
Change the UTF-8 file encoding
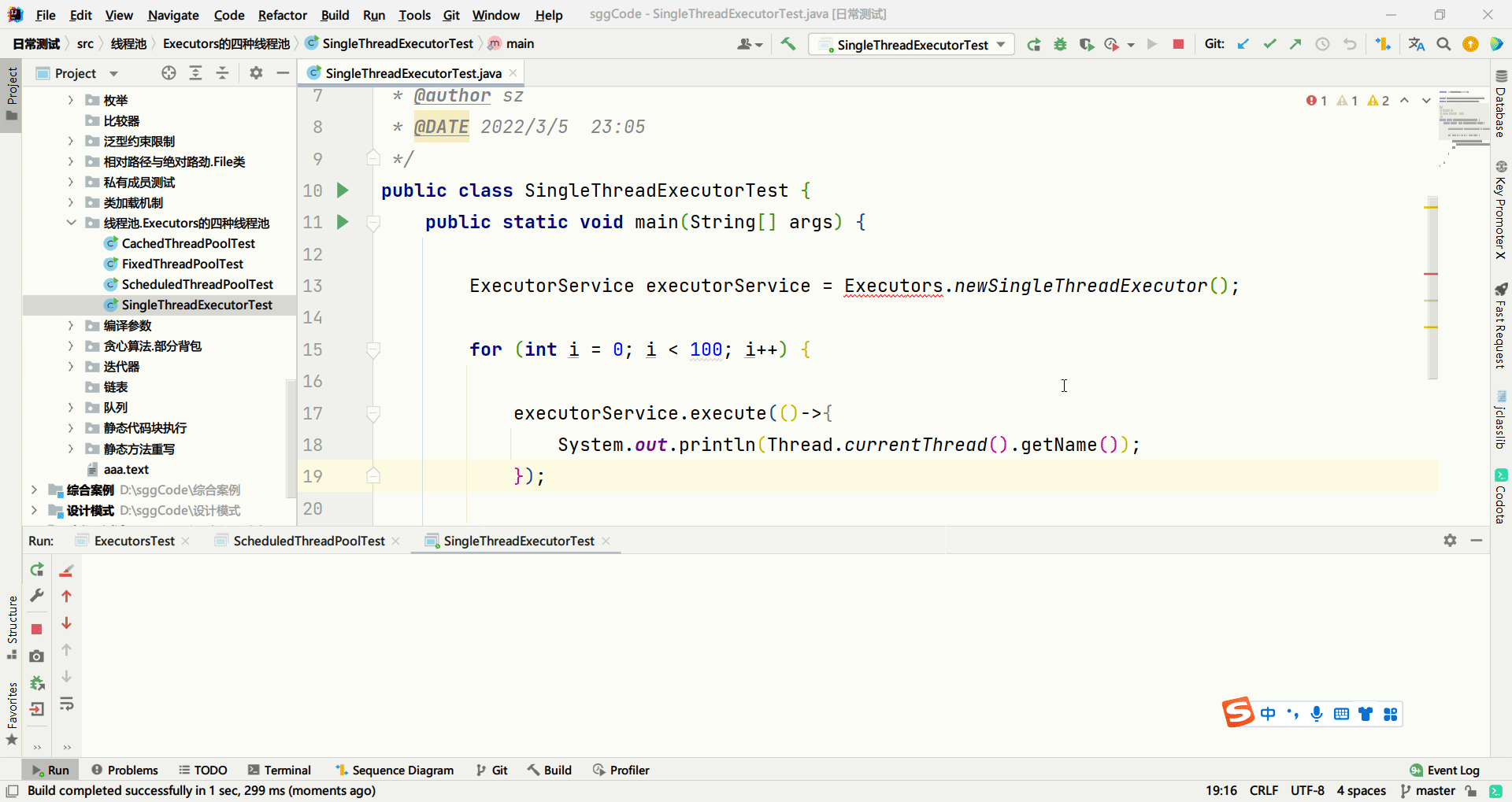coord(1307,790)
